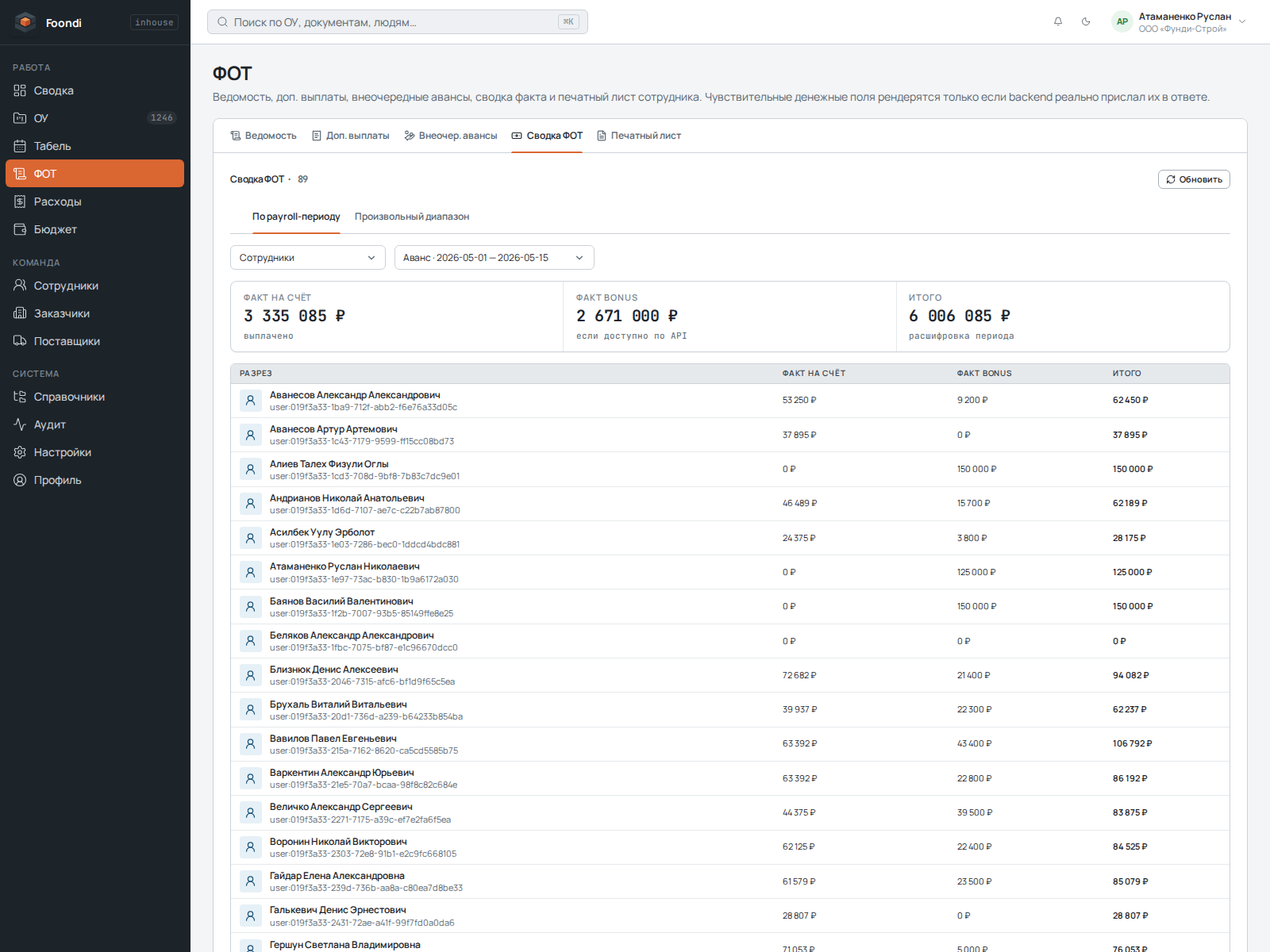Go to Табель calendar icon
The image size is (1270, 952).
(20, 146)
